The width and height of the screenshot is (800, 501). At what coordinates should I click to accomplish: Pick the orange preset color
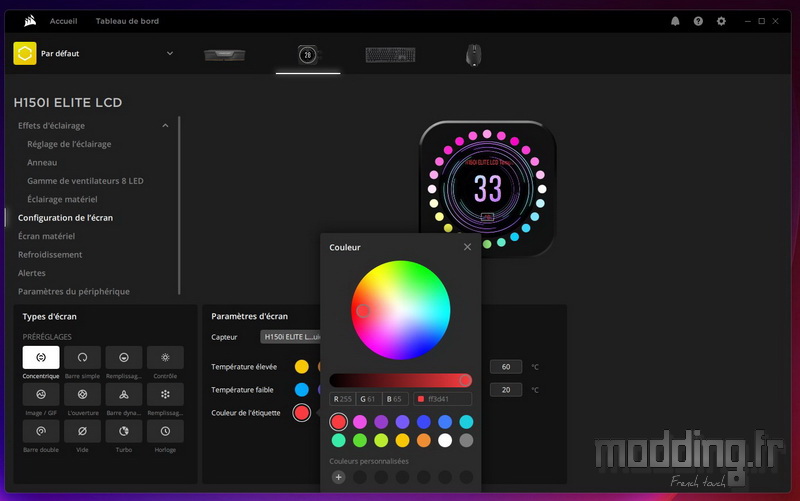tap(423, 440)
